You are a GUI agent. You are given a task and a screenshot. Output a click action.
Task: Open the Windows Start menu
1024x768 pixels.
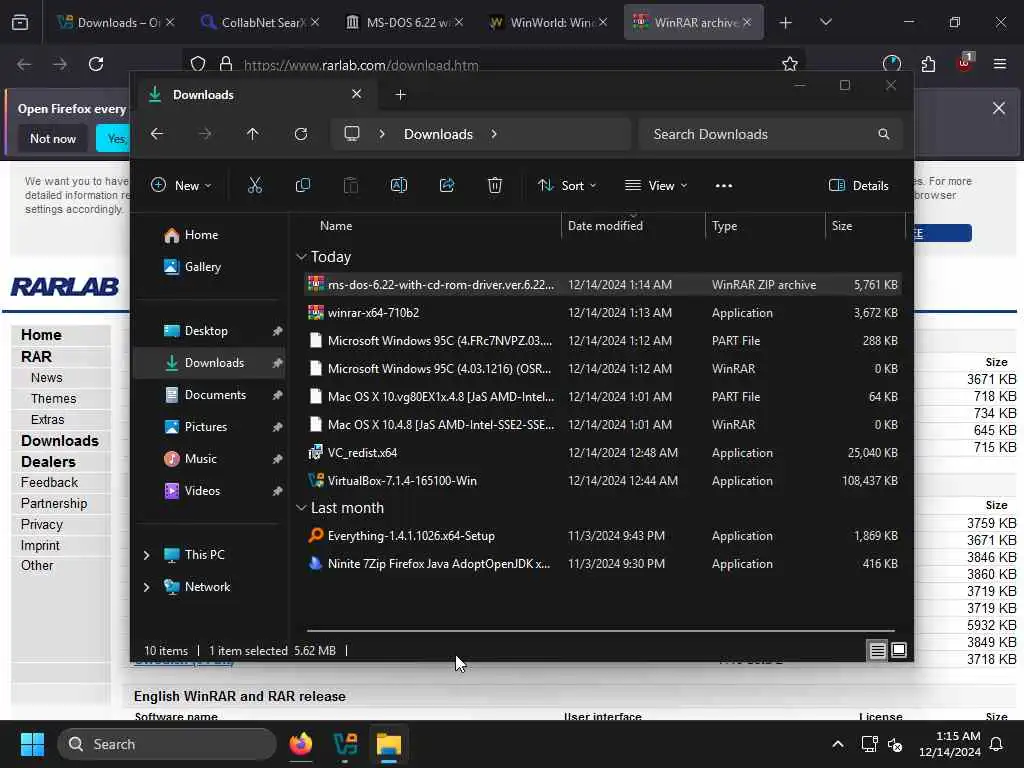click(32, 744)
